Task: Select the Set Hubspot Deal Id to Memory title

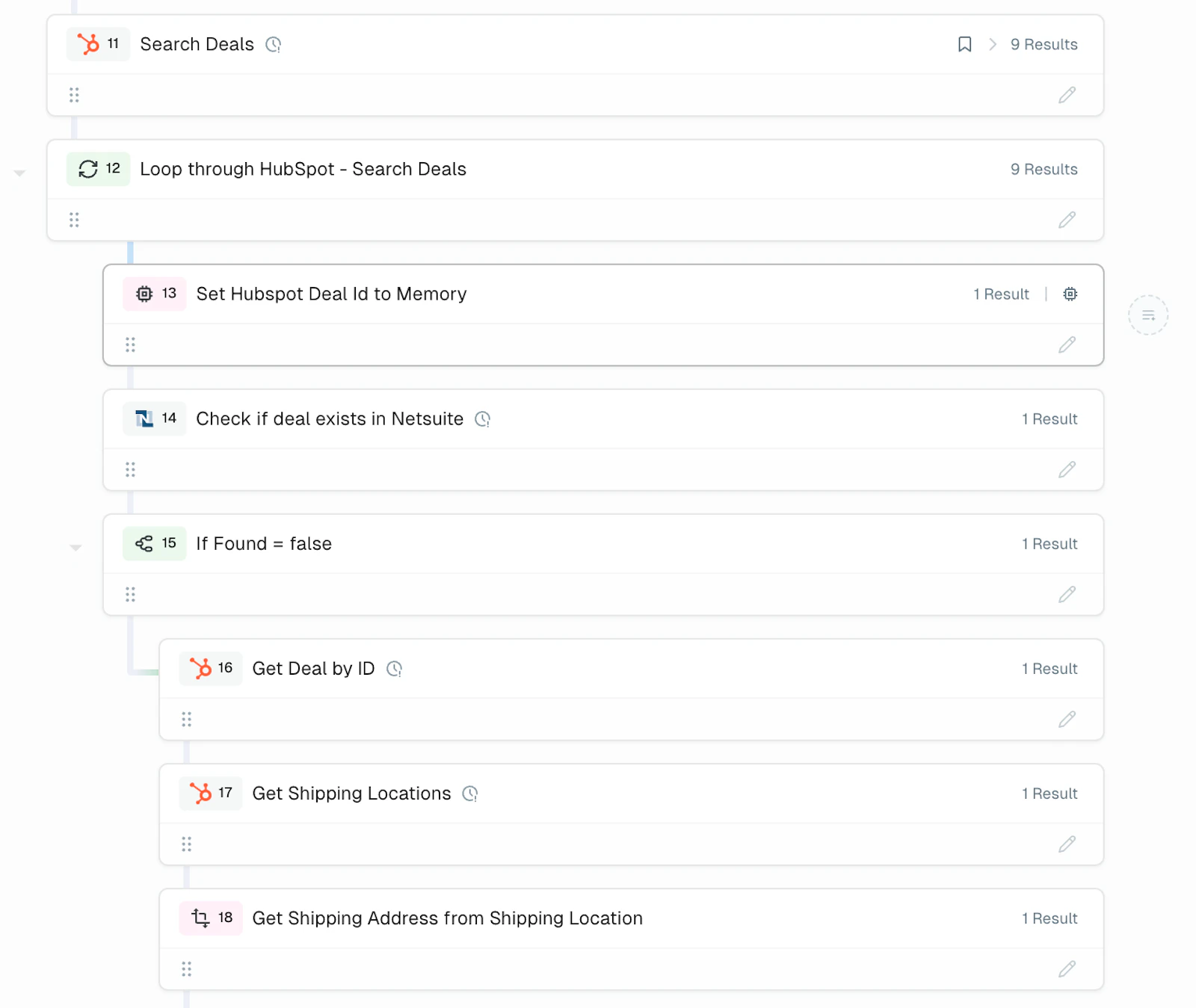Action: tap(332, 294)
